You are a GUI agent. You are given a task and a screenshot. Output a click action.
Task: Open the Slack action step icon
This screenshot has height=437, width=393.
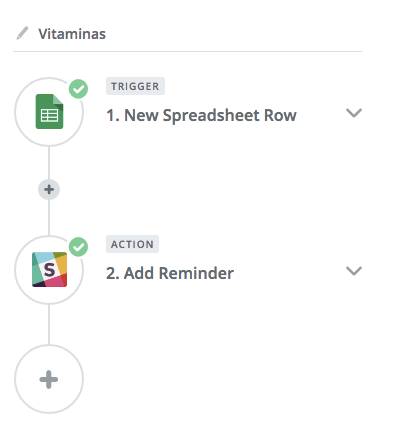point(49,269)
